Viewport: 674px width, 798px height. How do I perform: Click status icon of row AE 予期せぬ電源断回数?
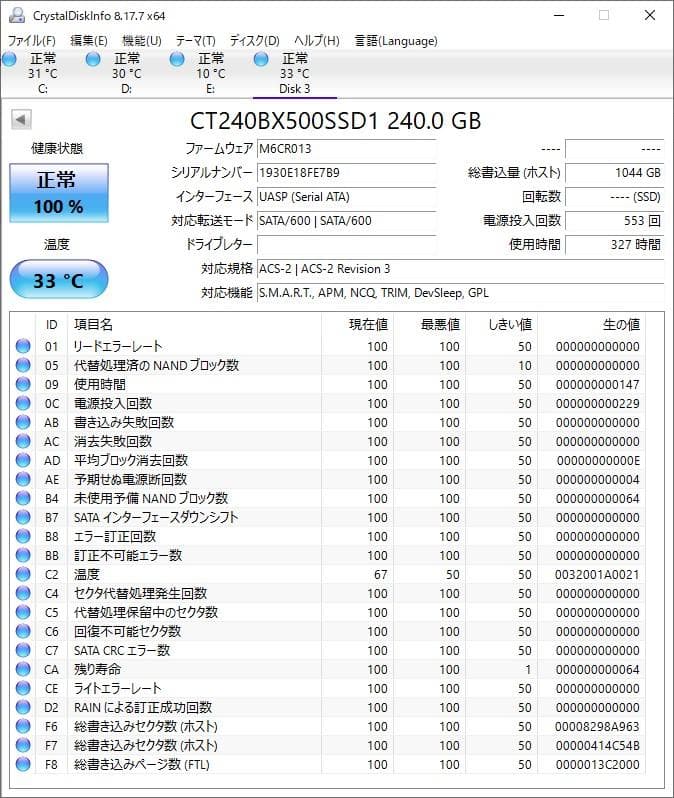pos(23,479)
